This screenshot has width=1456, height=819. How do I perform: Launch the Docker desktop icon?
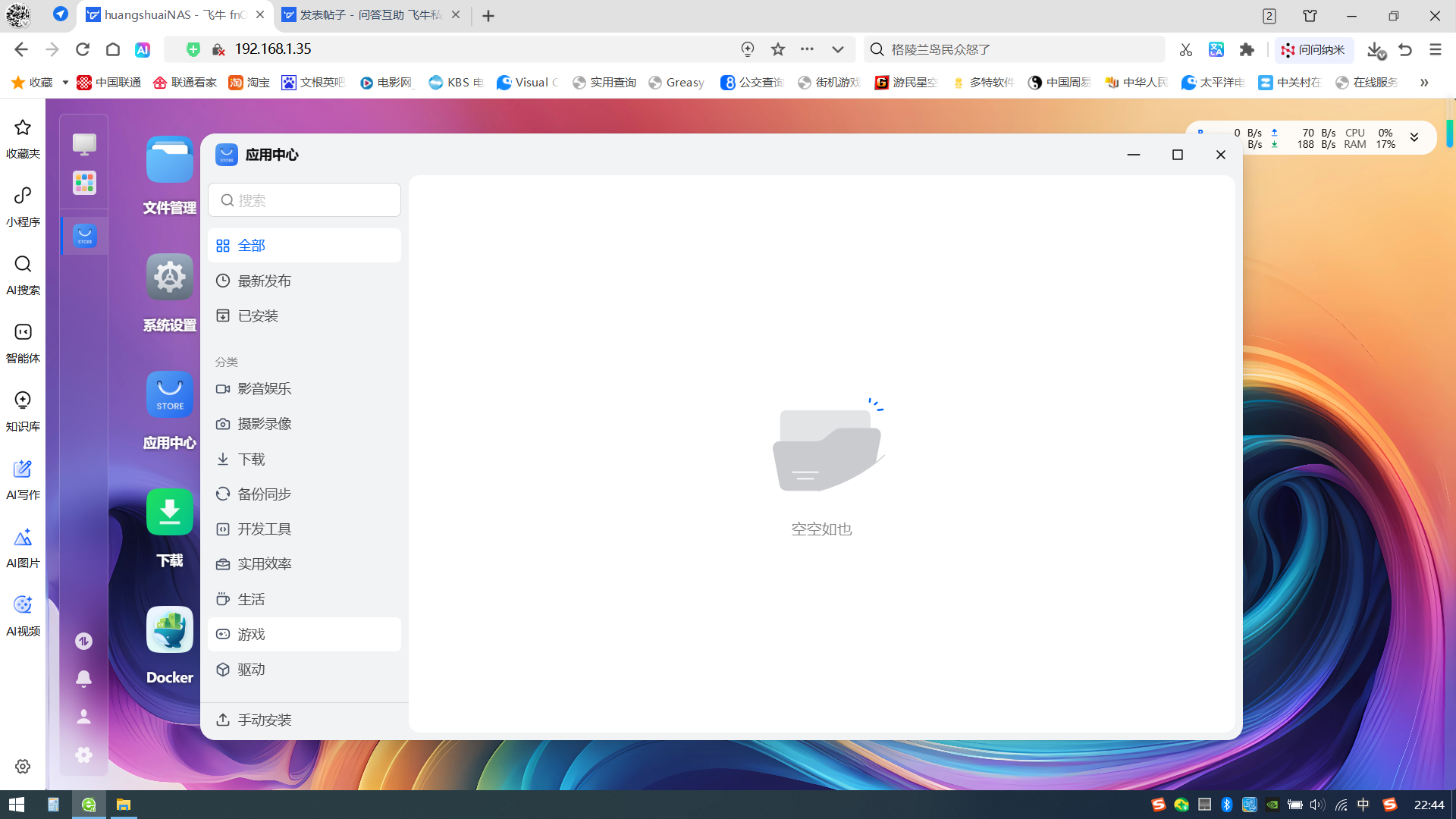click(x=169, y=629)
